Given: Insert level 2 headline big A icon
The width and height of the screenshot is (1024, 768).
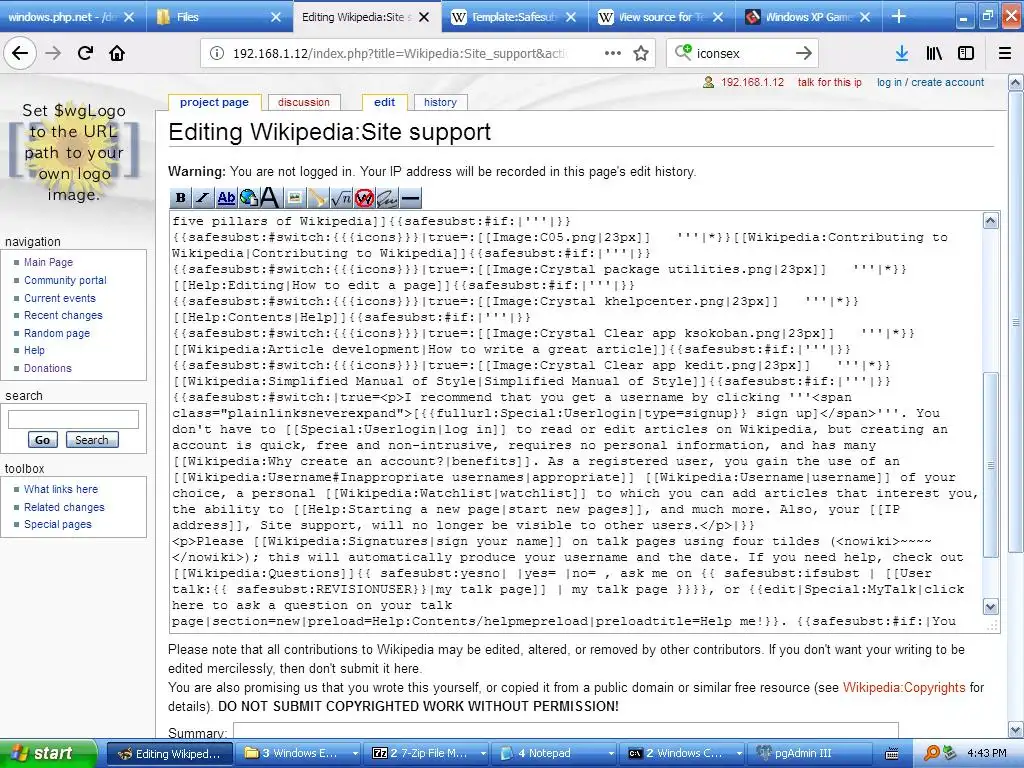Looking at the screenshot, I should [270, 198].
